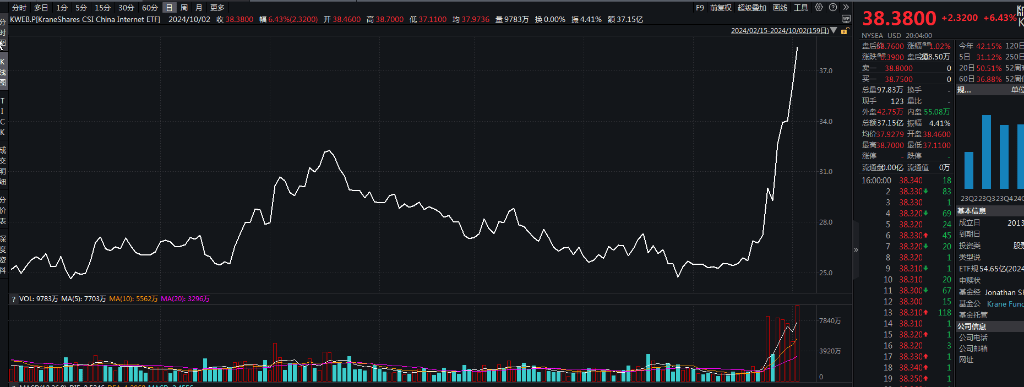Switch to the 多日 multi-day tab
Screen dimensions: 1024x387
[41, 8]
